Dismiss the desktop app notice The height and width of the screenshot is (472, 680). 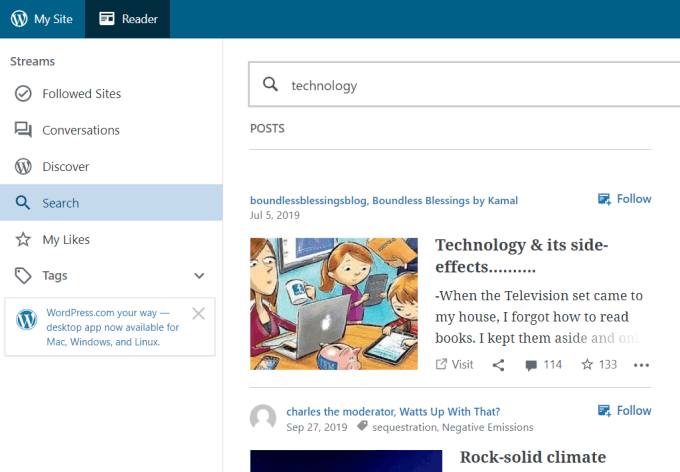click(198, 314)
